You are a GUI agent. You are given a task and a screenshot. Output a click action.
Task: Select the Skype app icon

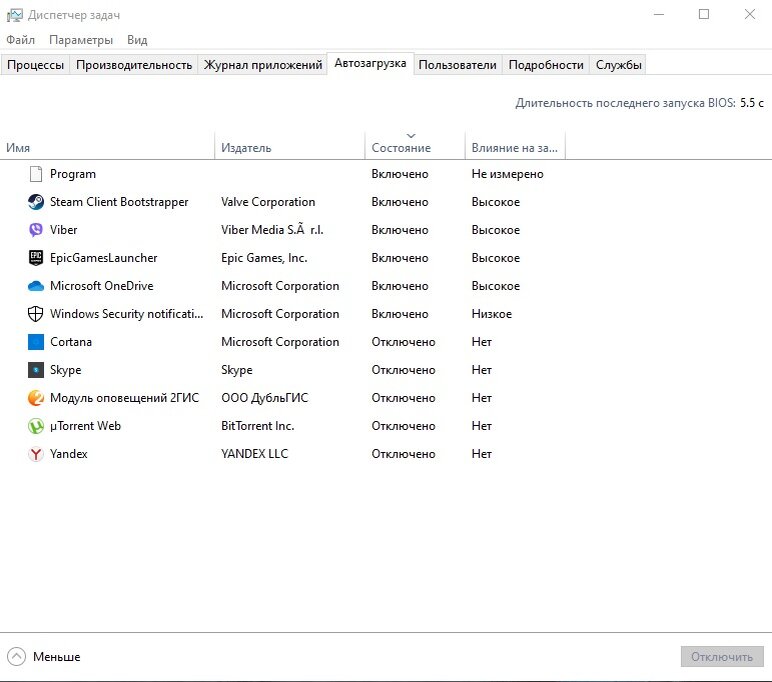click(x=35, y=370)
